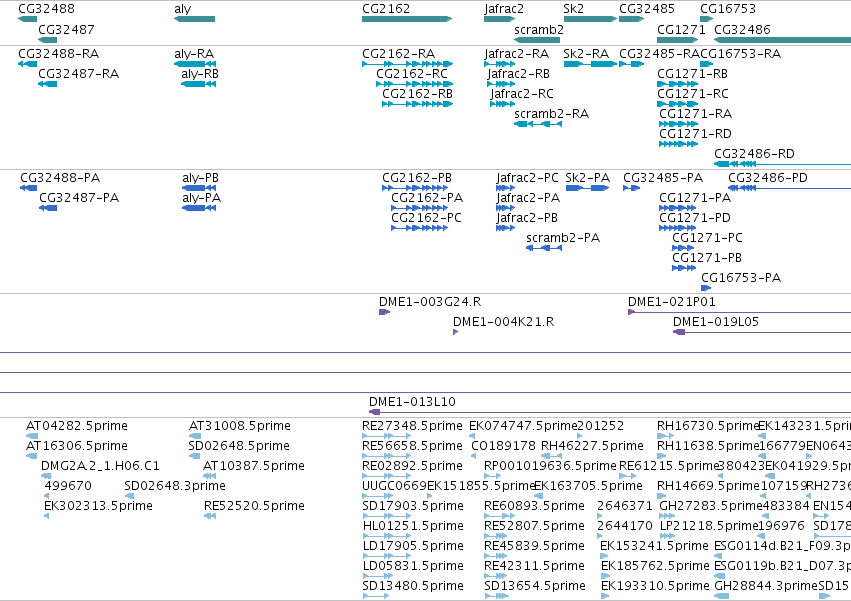The height and width of the screenshot is (601, 851).
Task: Click the DME1-003G24.R clone marker
Action: (384, 312)
